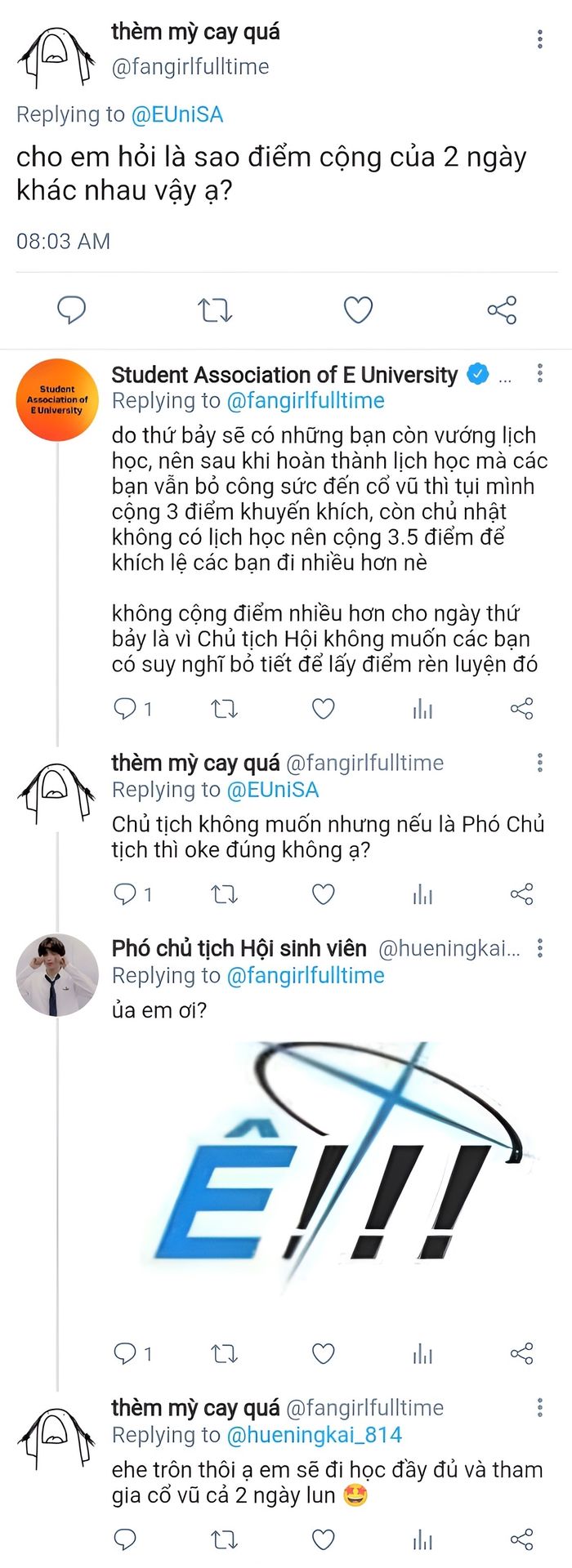The width and height of the screenshot is (572, 1568).
Task: View analytics for Student Association's reply
Action: [x=422, y=709]
